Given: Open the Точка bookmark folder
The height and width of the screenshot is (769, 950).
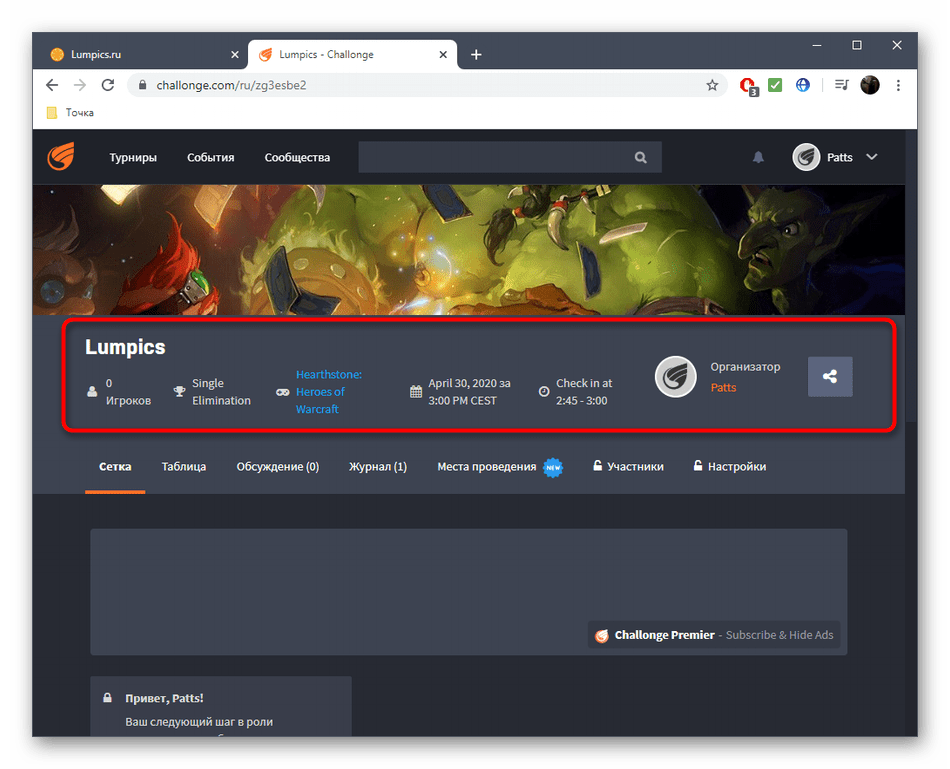Looking at the screenshot, I should [x=70, y=113].
